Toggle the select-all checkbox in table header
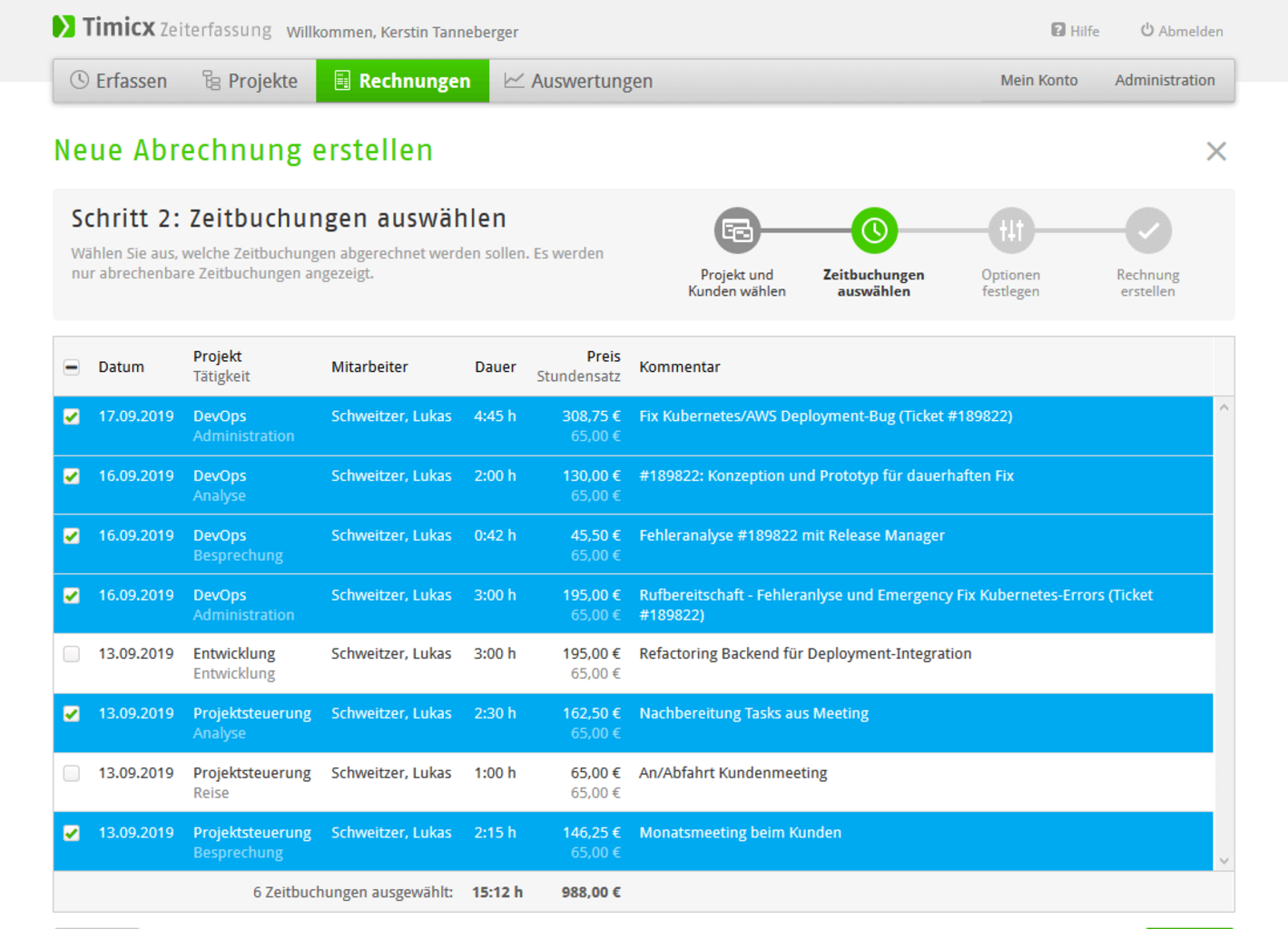 click(72, 367)
